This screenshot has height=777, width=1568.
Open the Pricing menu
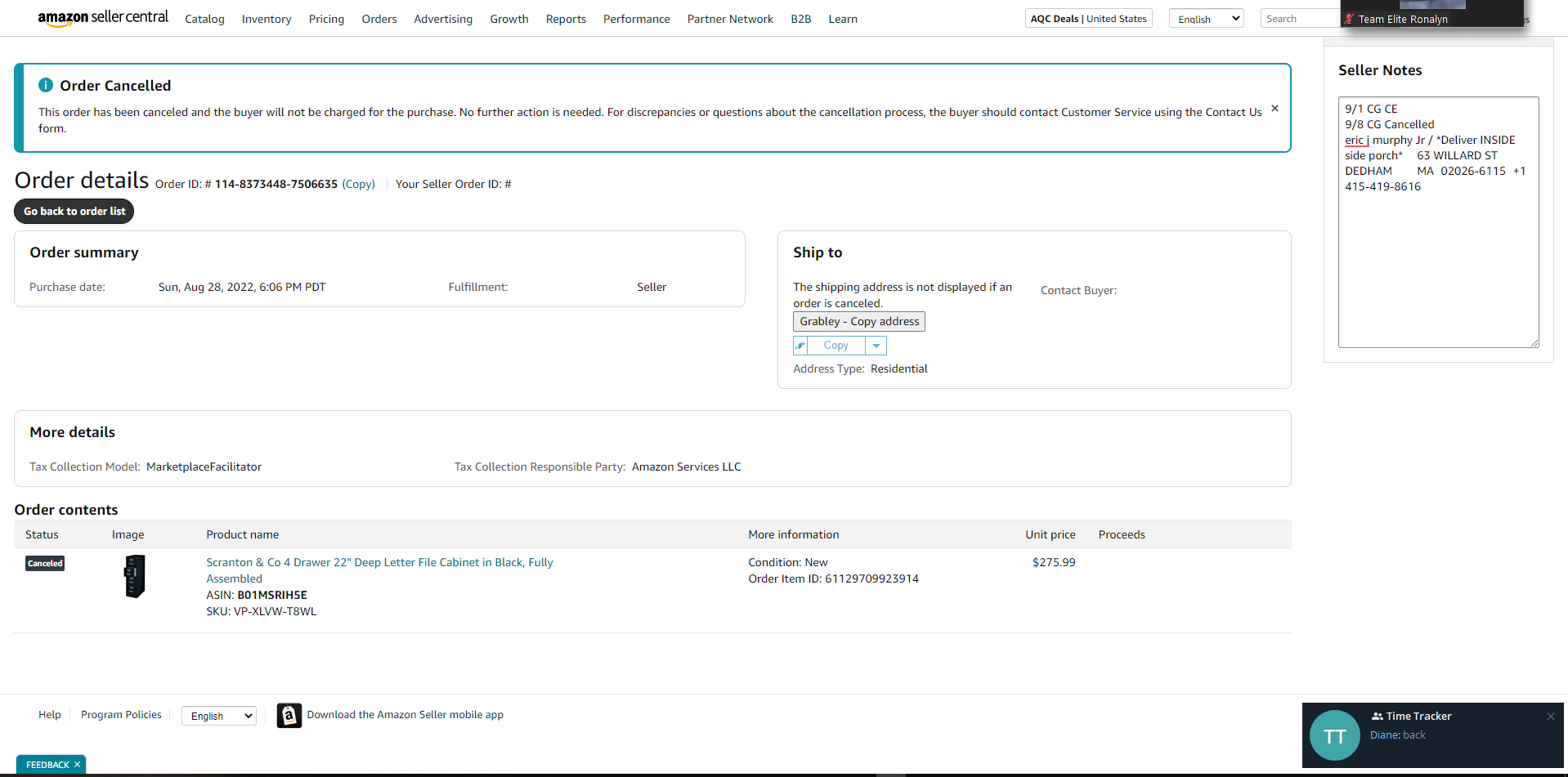326,19
